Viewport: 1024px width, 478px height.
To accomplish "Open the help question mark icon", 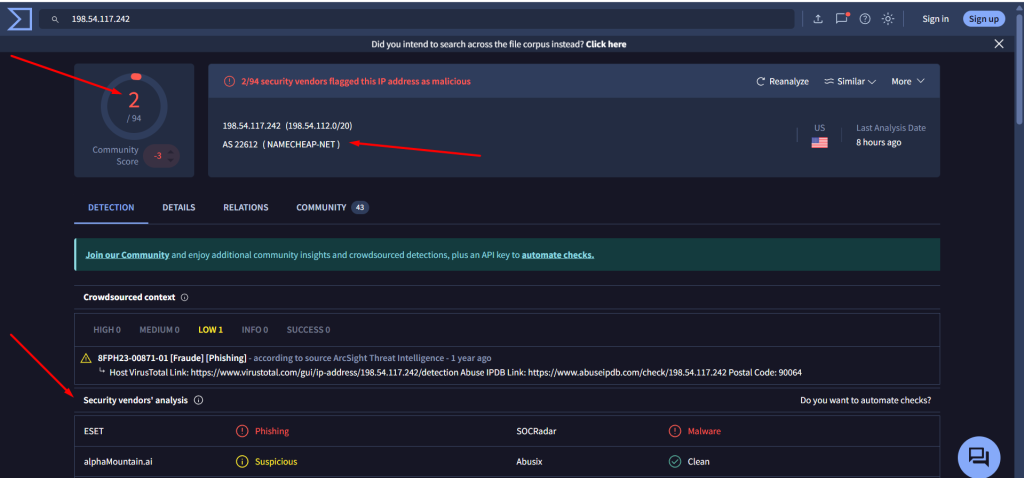I will coord(865,19).
